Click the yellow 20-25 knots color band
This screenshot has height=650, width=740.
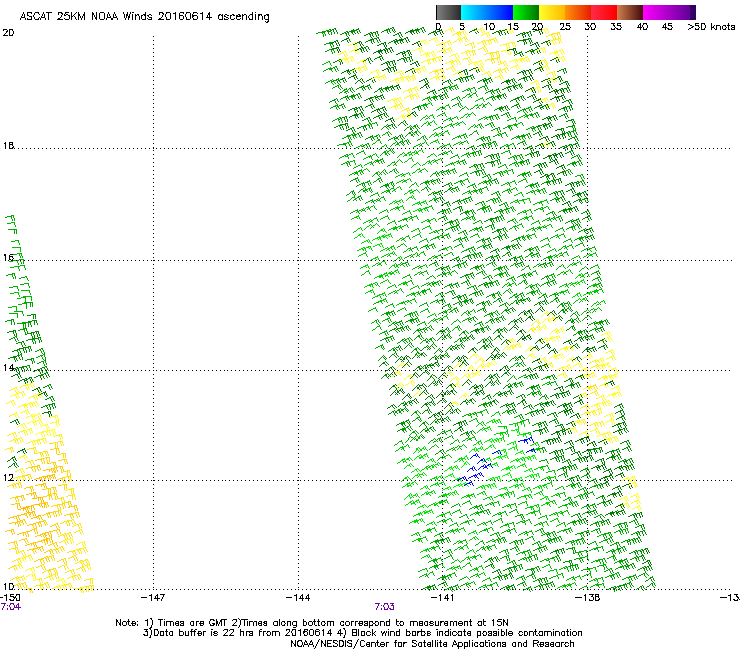(552, 12)
